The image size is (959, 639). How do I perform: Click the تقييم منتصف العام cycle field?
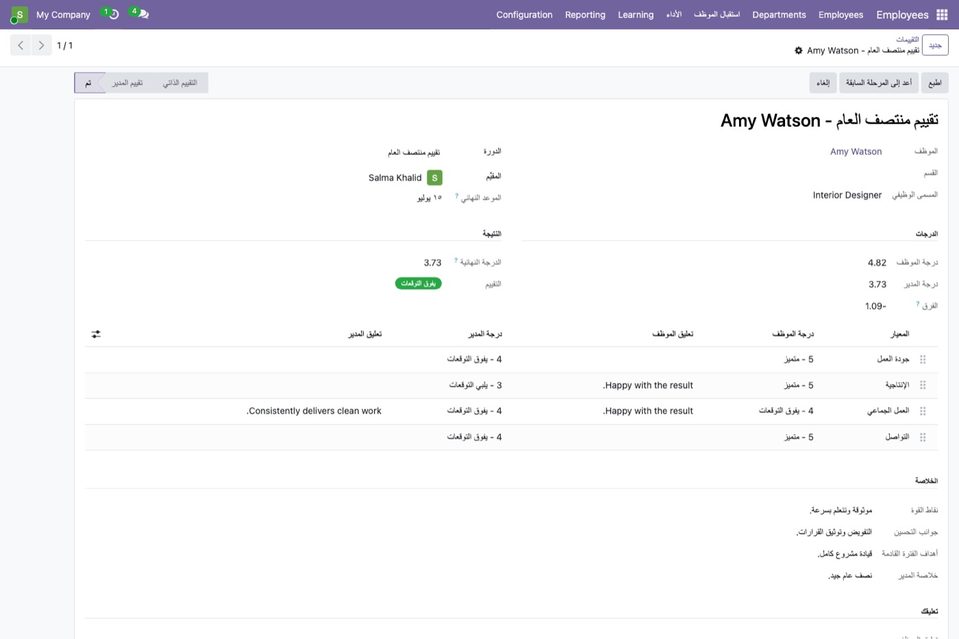[x=414, y=152]
